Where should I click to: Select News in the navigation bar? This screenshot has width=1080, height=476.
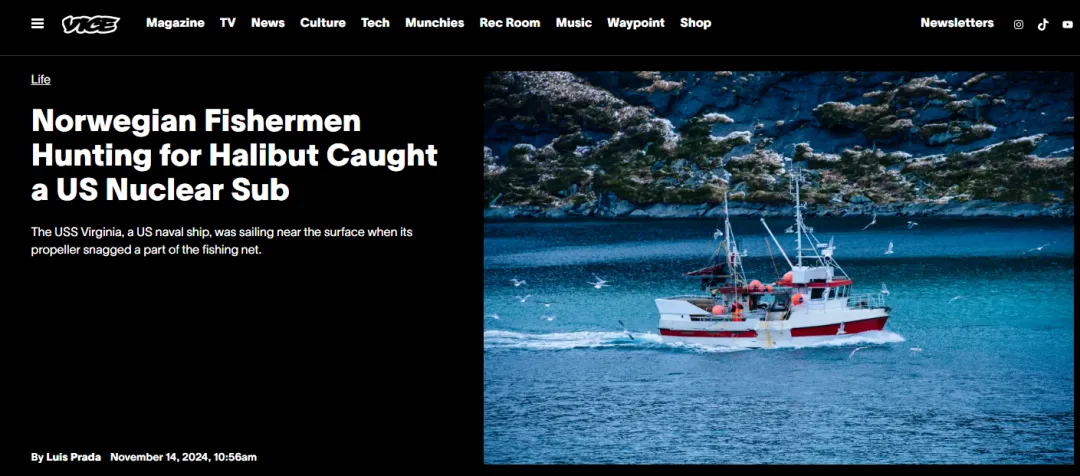tap(268, 23)
